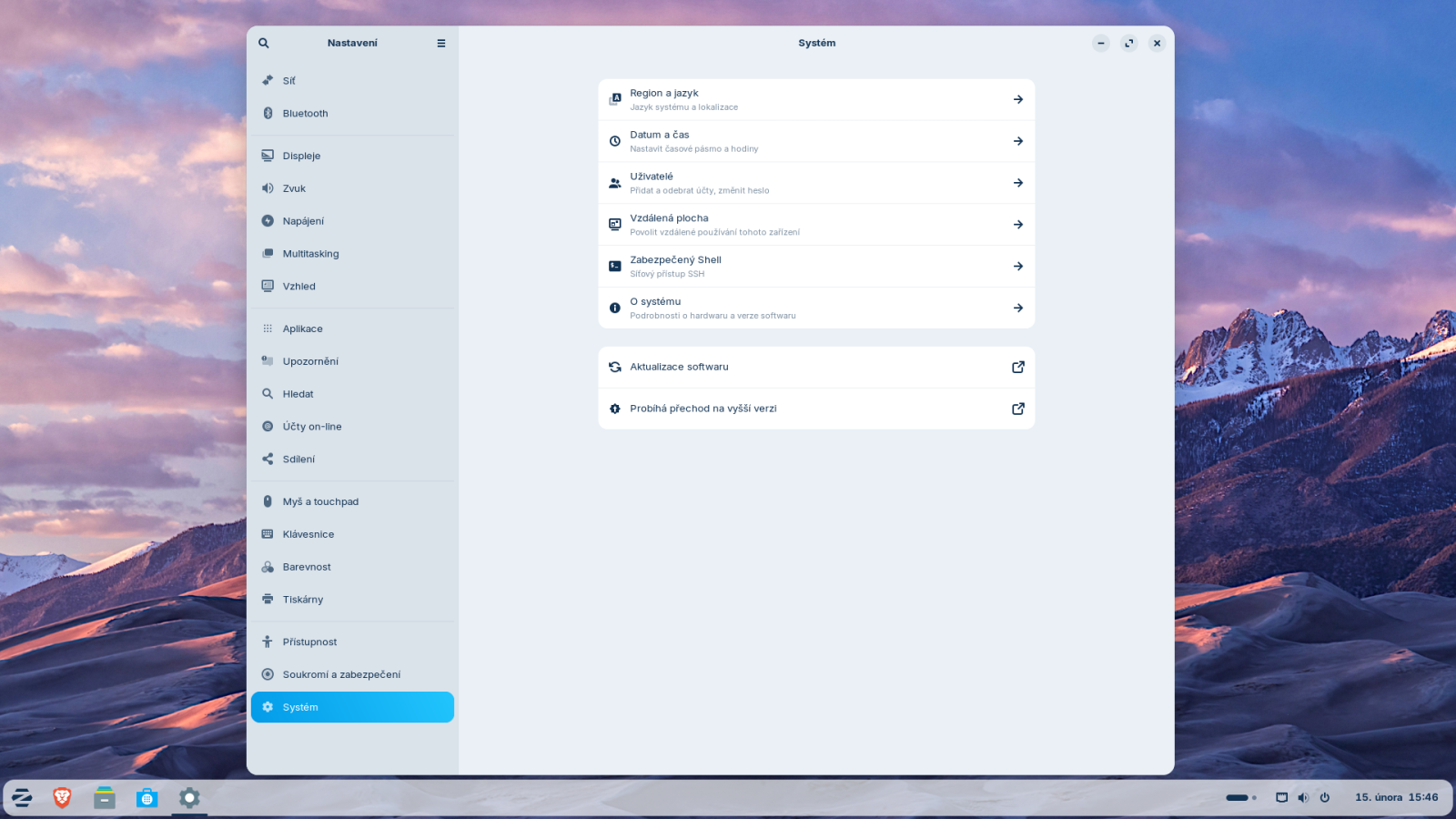1456x819 pixels.
Task: Click the power icon in system tray
Action: point(1325,798)
